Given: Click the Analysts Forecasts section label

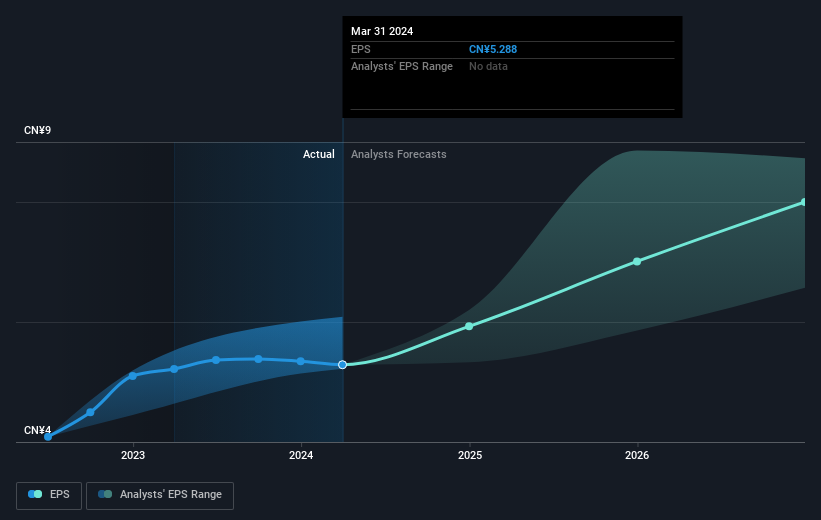Looking at the screenshot, I should point(398,154).
